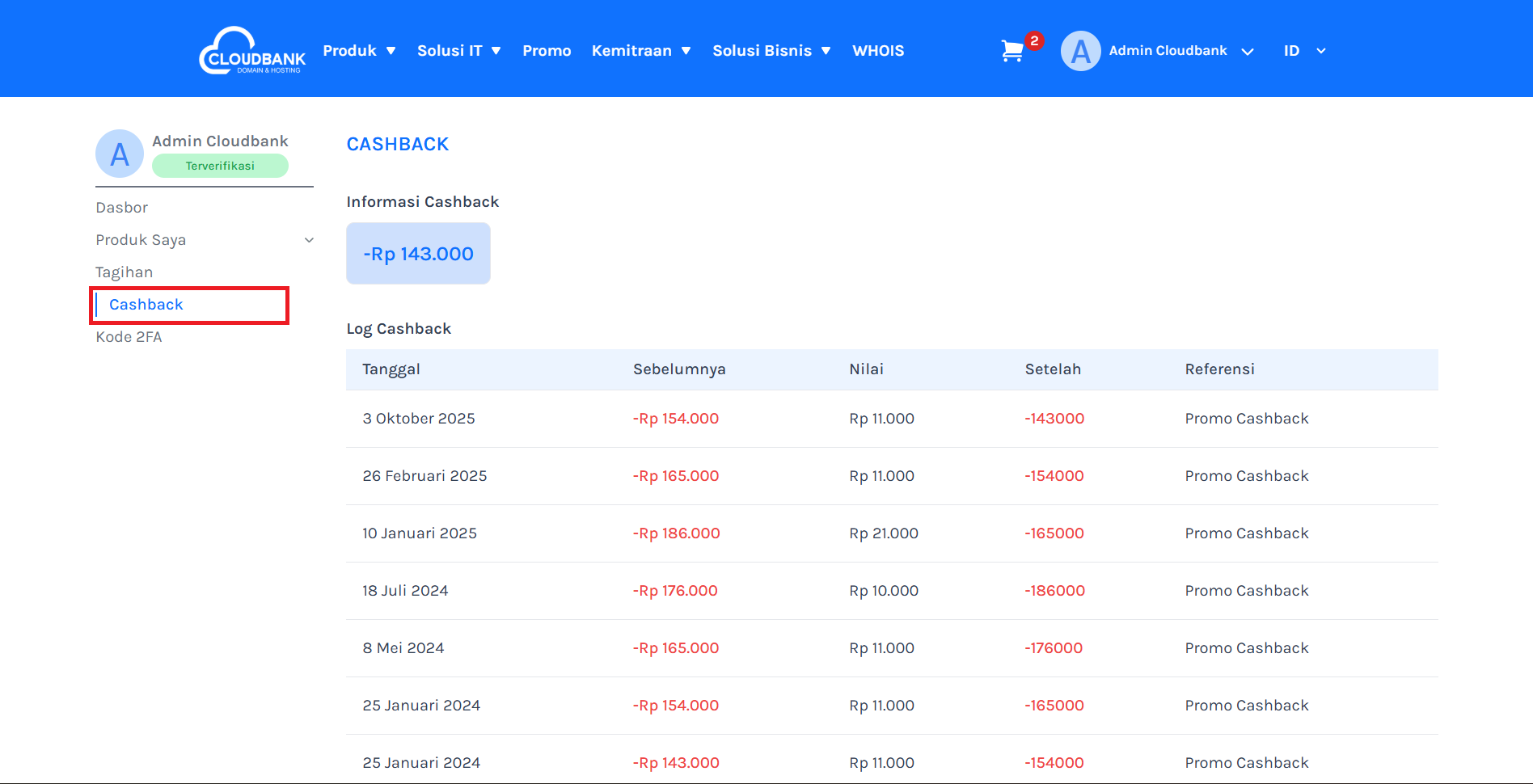Click the header avatar circle icon
The height and width of the screenshot is (784, 1533).
1080,51
